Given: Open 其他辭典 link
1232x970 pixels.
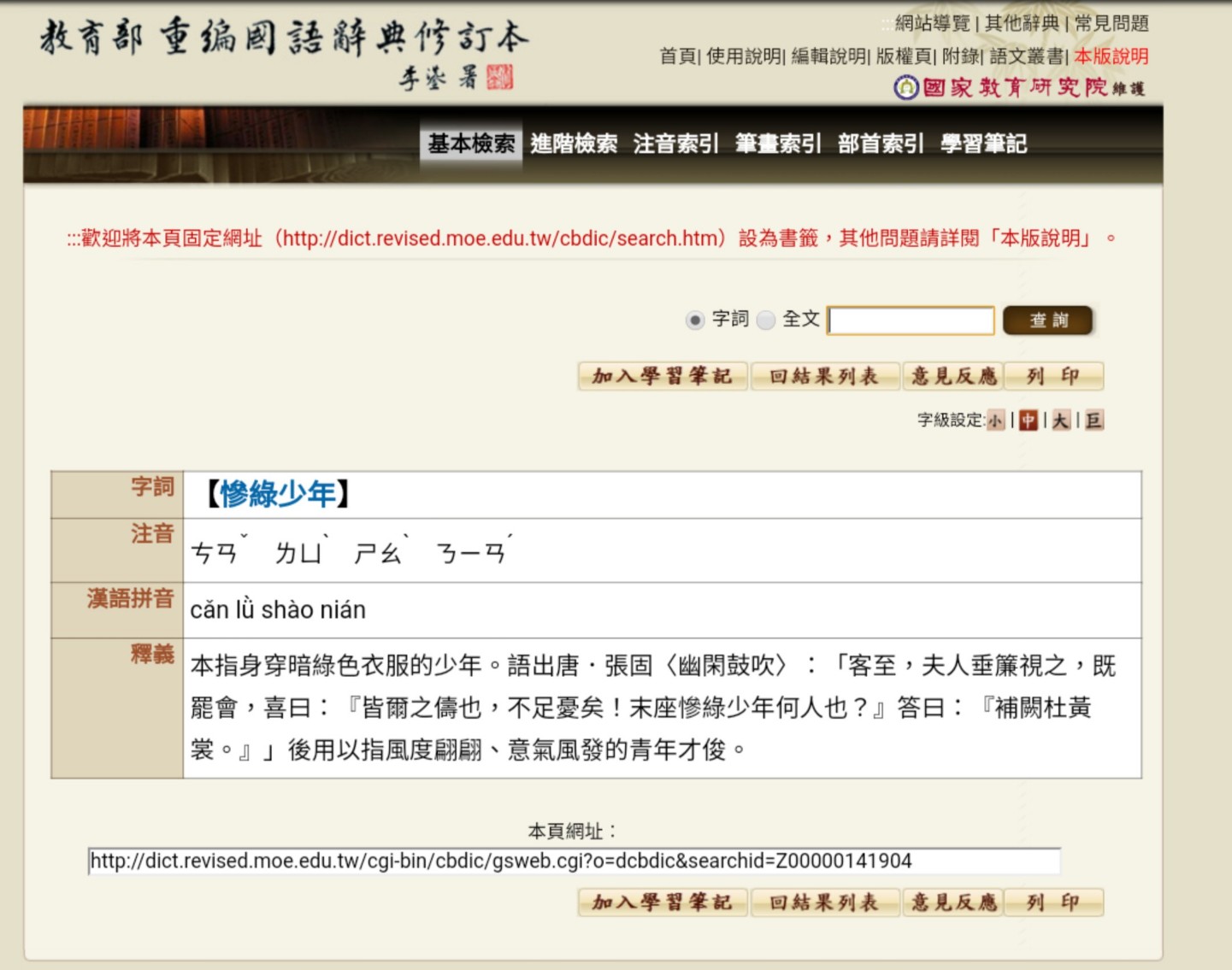Looking at the screenshot, I should 1022,23.
